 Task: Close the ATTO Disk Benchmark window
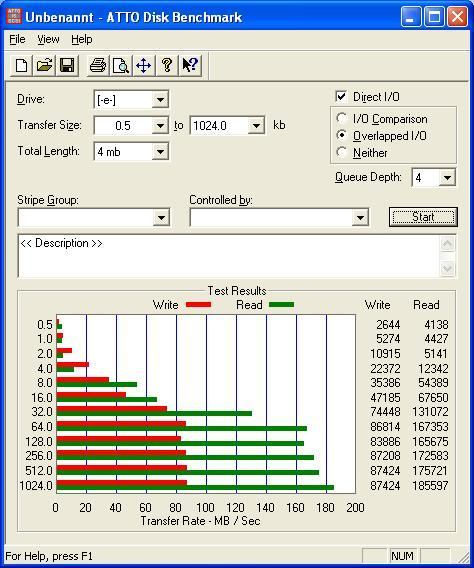click(x=457, y=17)
